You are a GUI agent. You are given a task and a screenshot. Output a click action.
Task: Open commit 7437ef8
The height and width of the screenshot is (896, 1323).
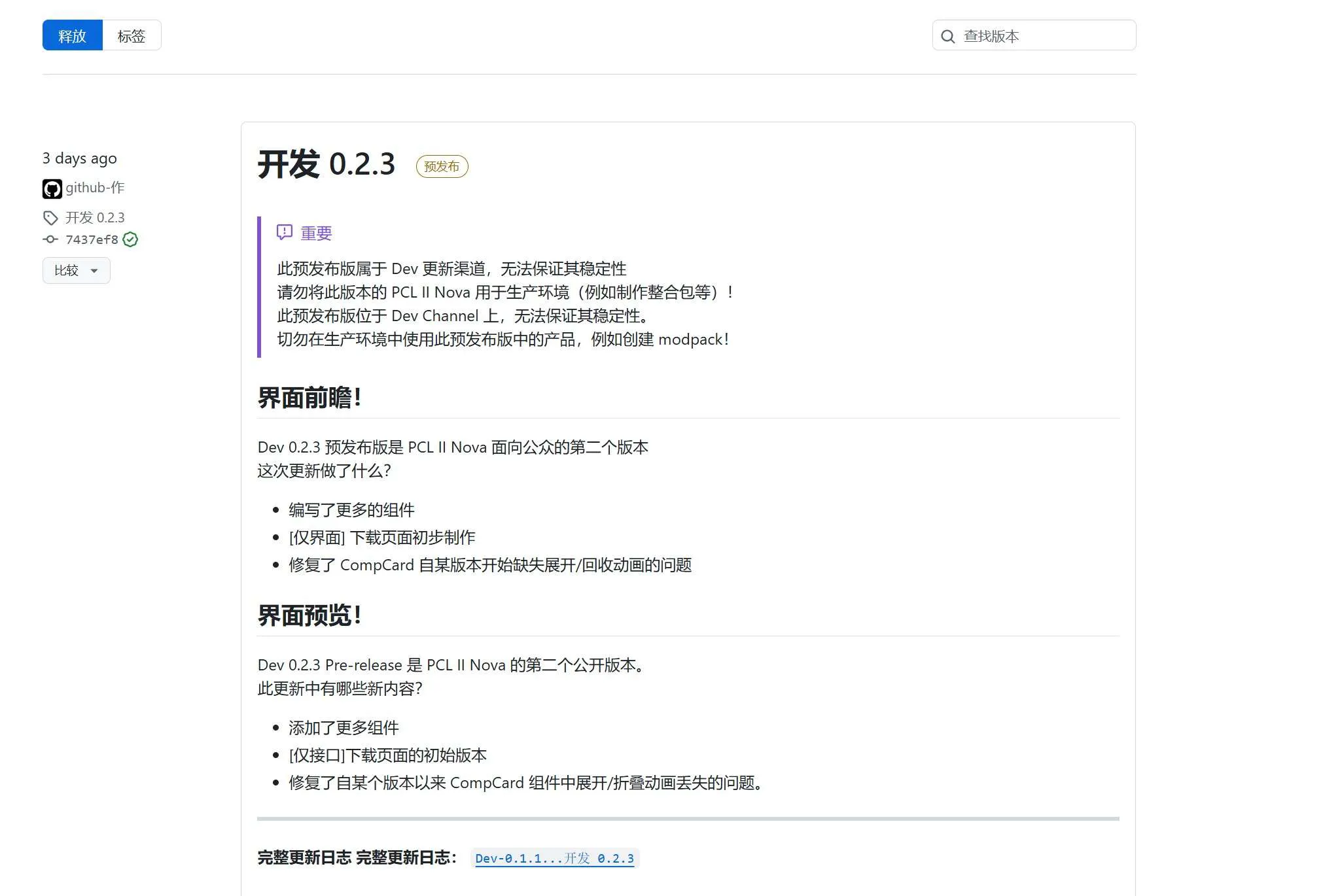92,239
